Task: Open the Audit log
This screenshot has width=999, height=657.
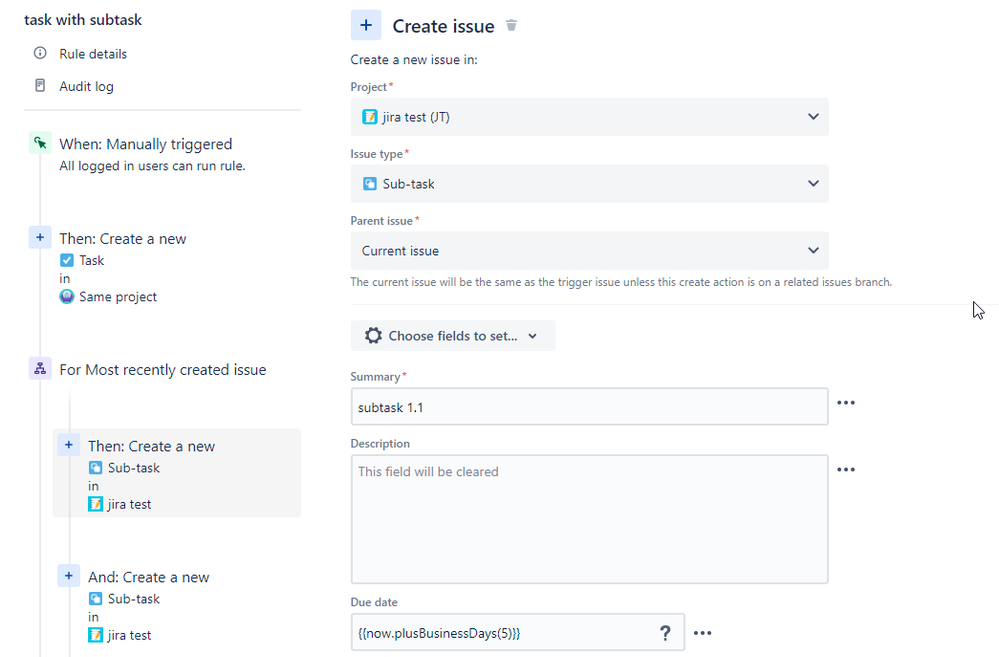Action: 86,87
